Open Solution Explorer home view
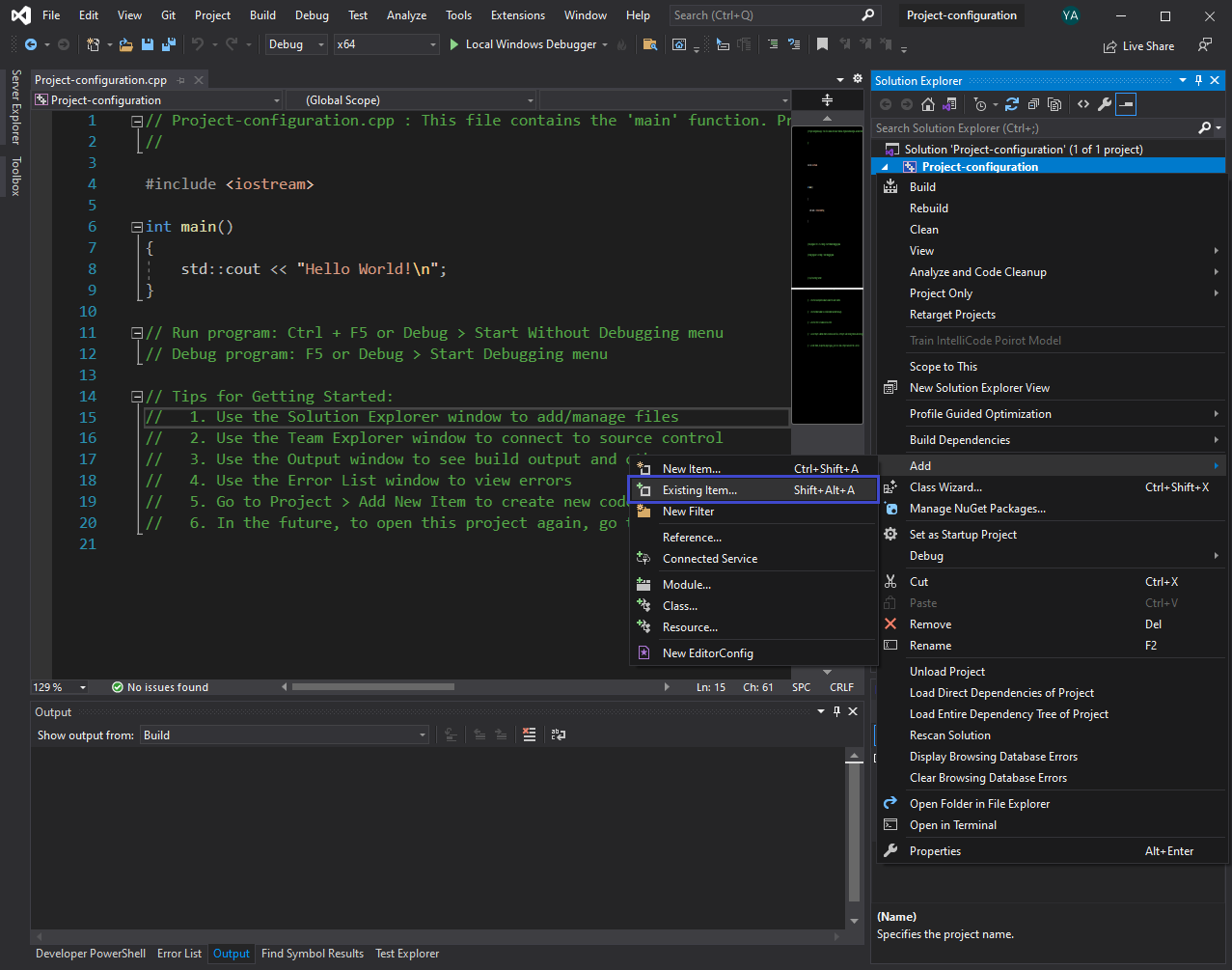 928,103
